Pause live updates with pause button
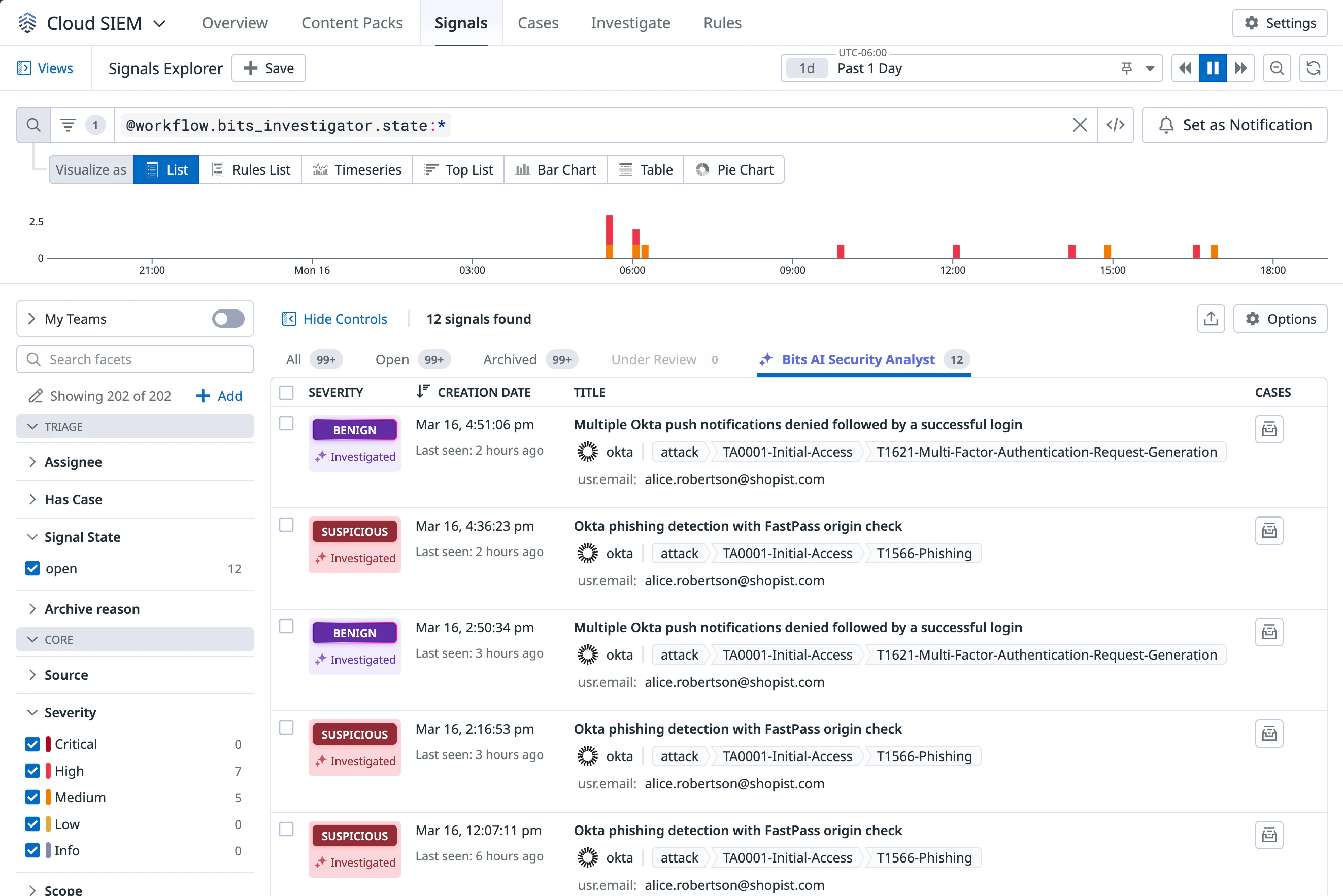 click(x=1212, y=68)
